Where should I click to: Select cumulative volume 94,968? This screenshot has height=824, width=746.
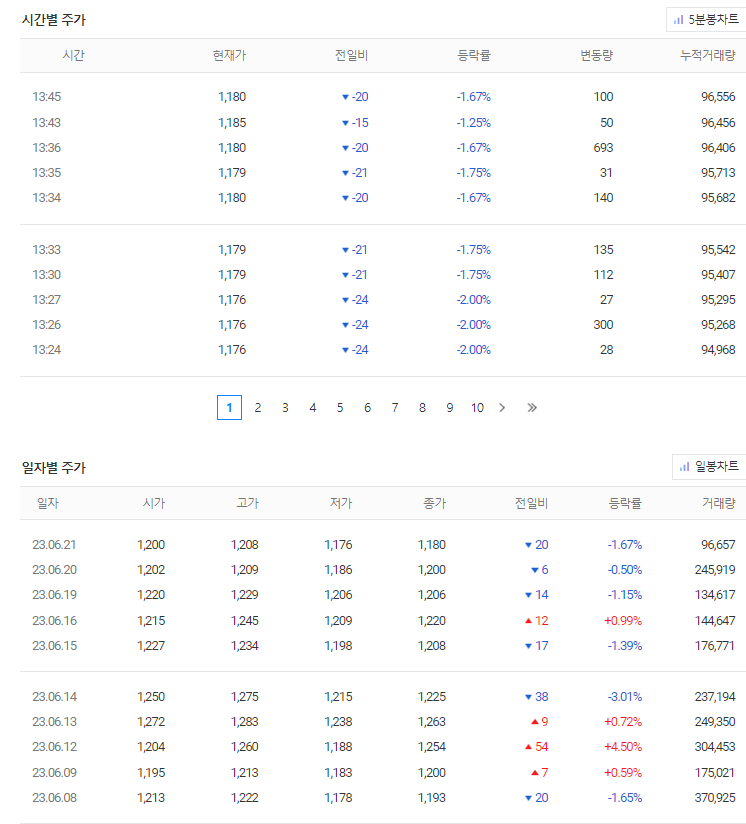pyautogui.click(x=718, y=349)
